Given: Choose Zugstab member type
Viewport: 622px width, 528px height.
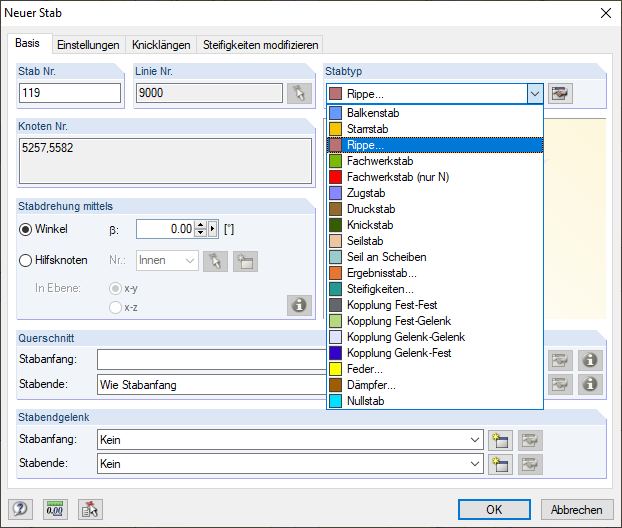Looking at the screenshot, I should tap(435, 193).
